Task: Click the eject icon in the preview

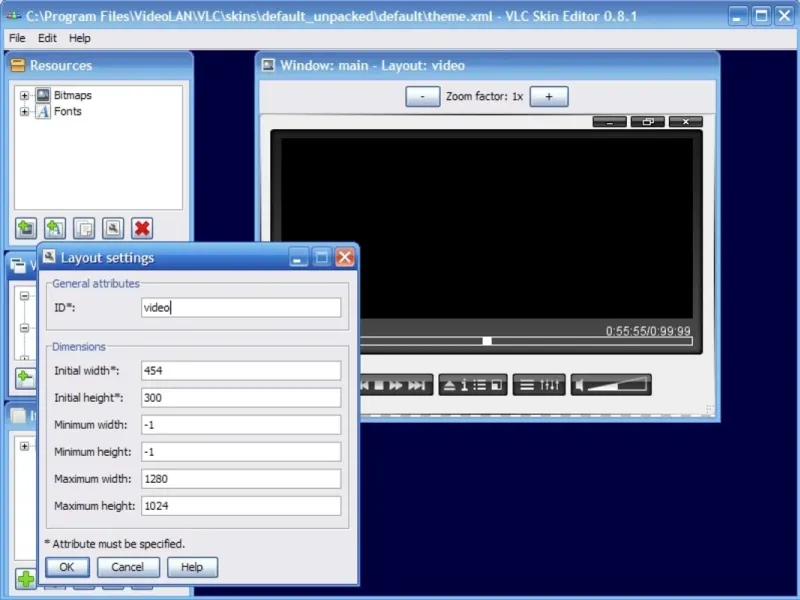Action: pyautogui.click(x=449, y=385)
